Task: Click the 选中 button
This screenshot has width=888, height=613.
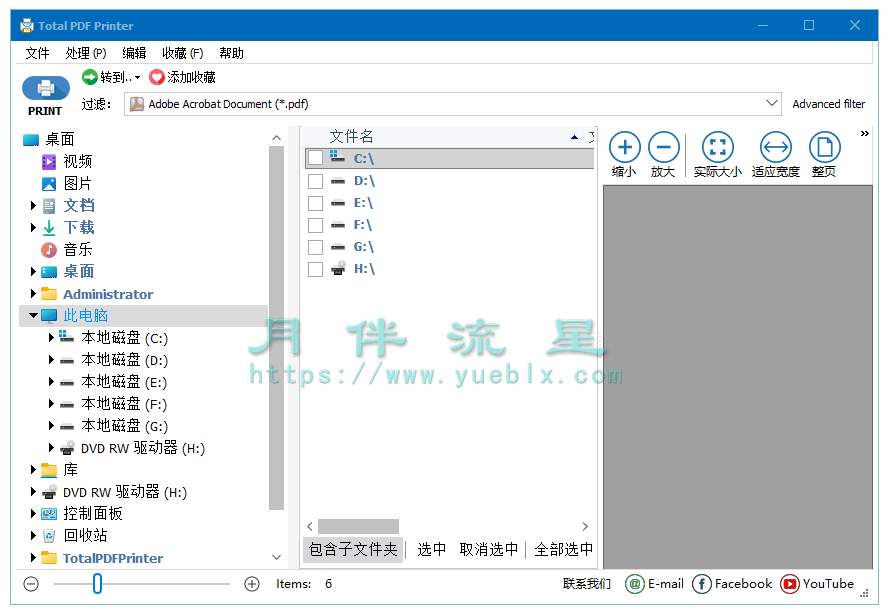Action: (x=432, y=549)
